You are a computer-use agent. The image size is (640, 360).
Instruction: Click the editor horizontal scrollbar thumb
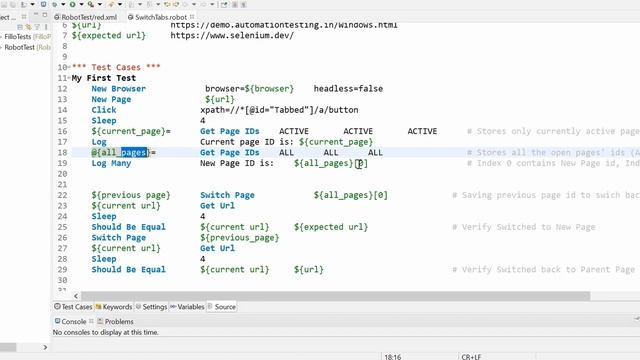pyautogui.click(x=336, y=296)
